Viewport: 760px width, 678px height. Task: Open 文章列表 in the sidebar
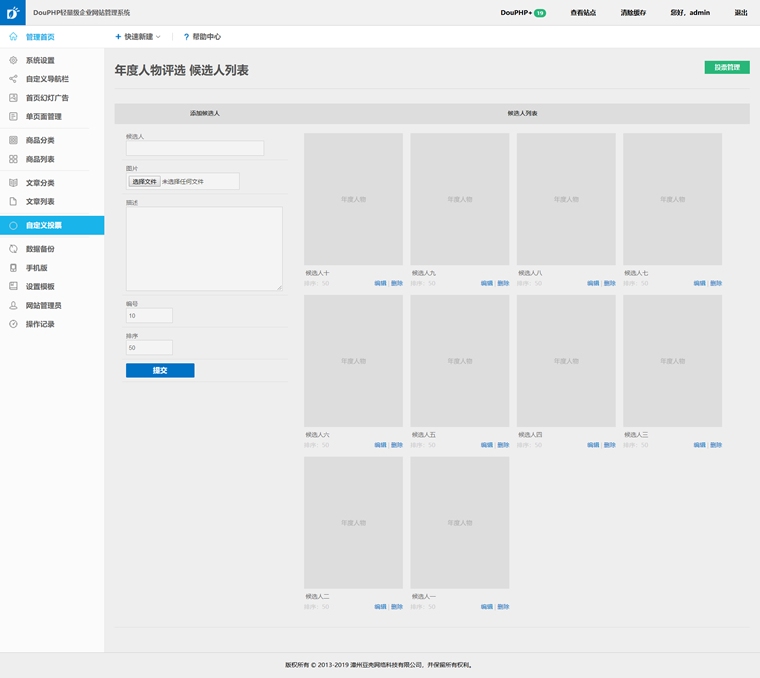click(40, 201)
